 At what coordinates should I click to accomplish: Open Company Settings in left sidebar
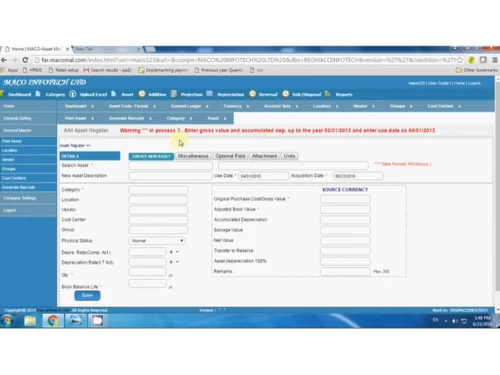(x=28, y=198)
